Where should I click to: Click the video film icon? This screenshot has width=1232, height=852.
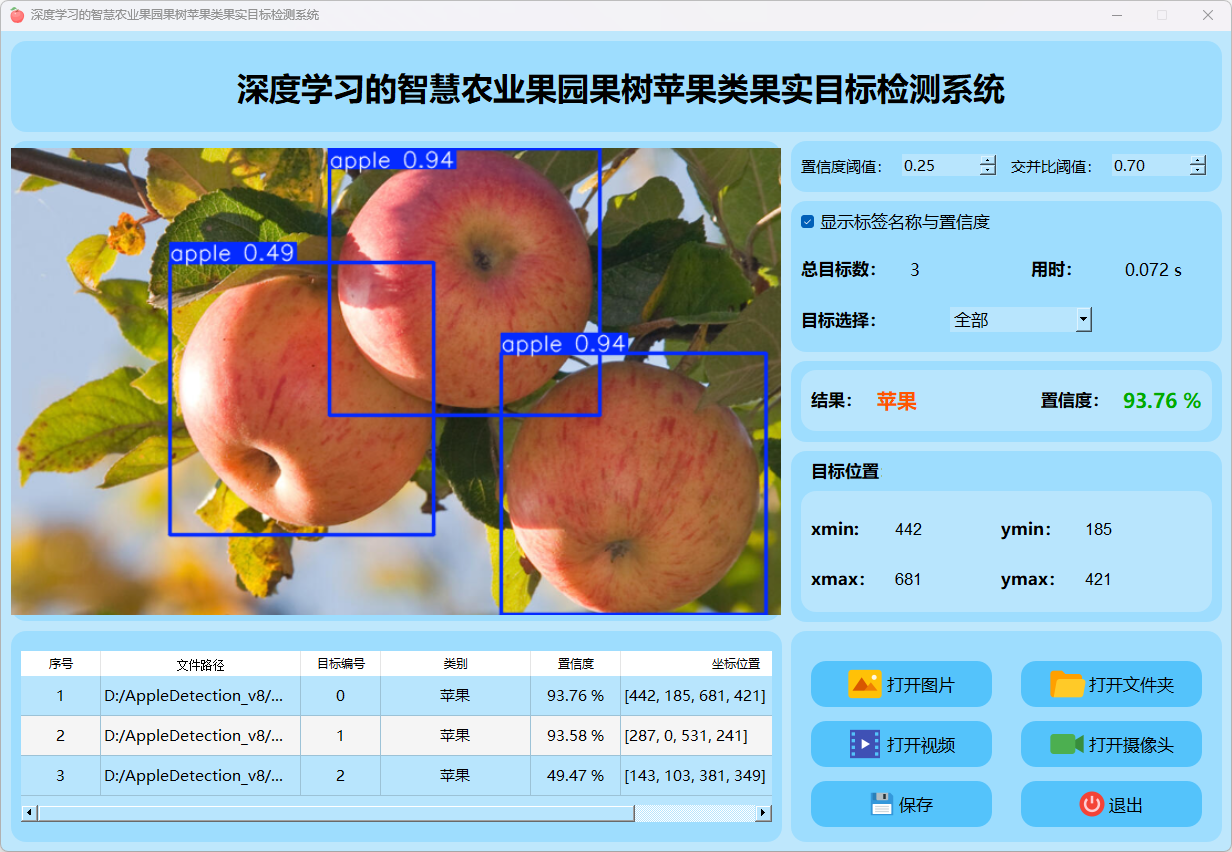pyautogui.click(x=865, y=744)
